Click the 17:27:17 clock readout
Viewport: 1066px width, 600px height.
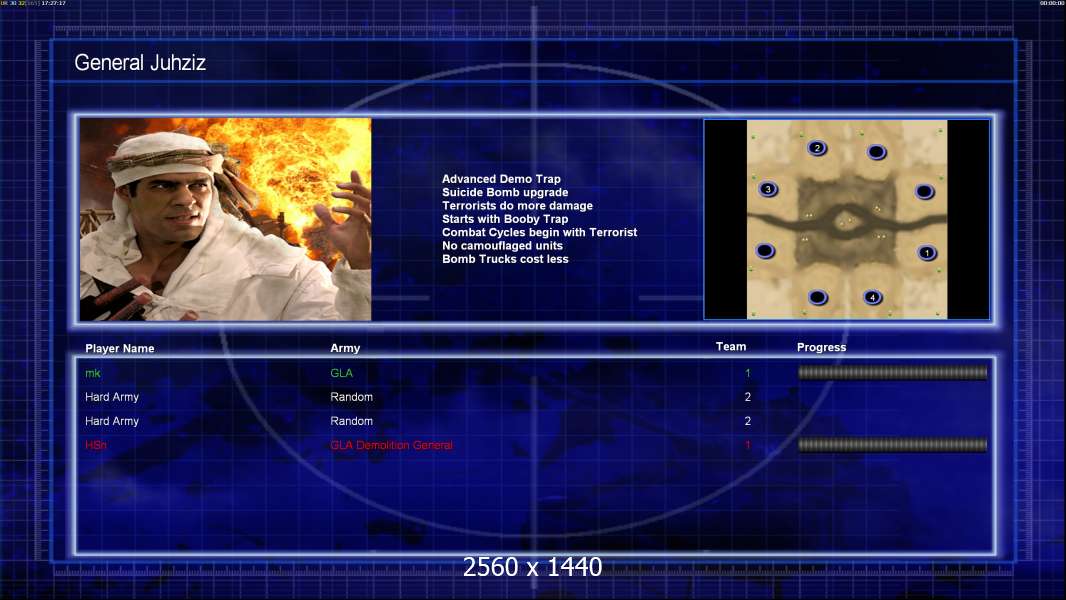click(x=54, y=3)
